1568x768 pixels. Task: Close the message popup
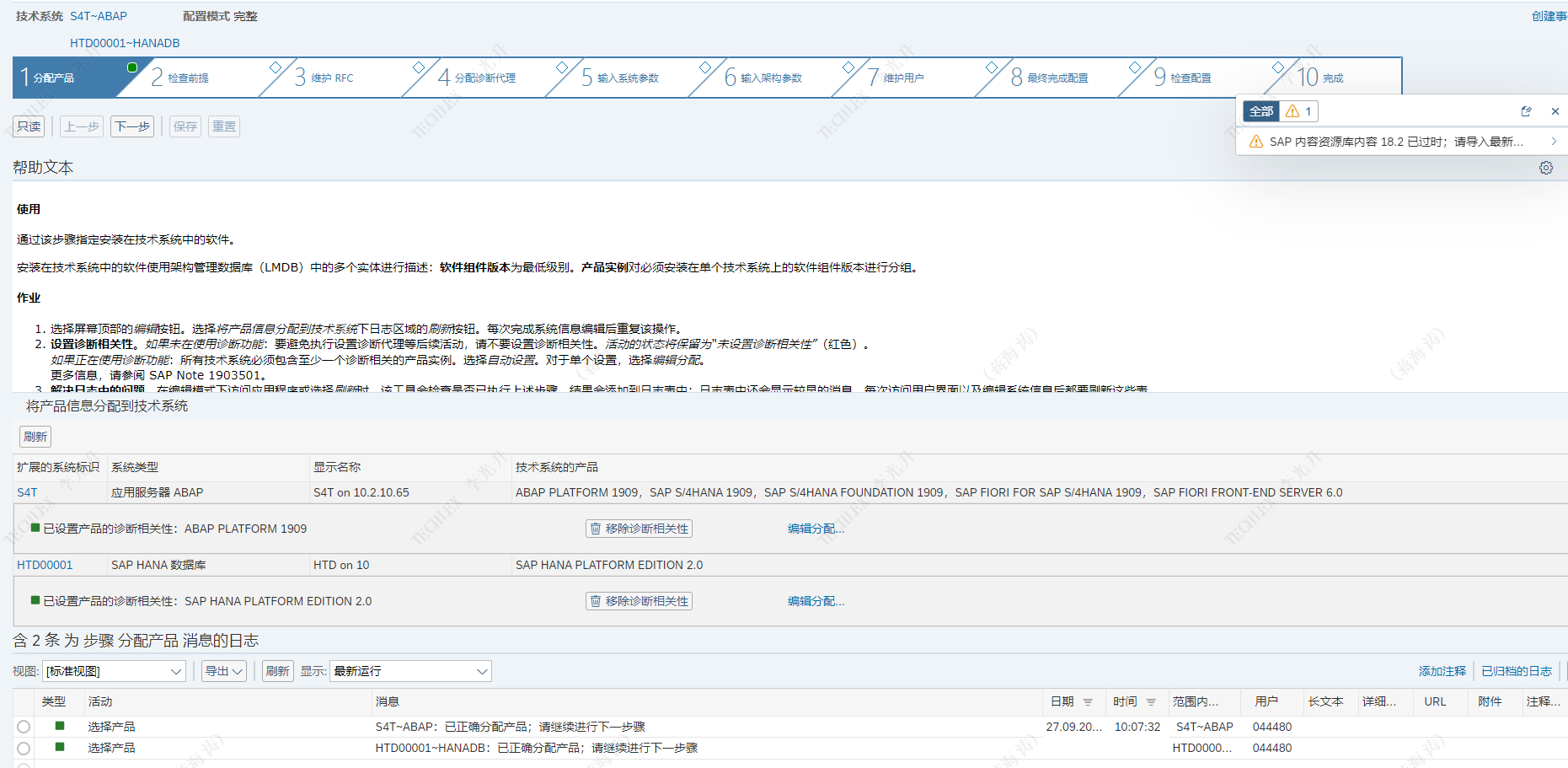pyautogui.click(x=1555, y=111)
